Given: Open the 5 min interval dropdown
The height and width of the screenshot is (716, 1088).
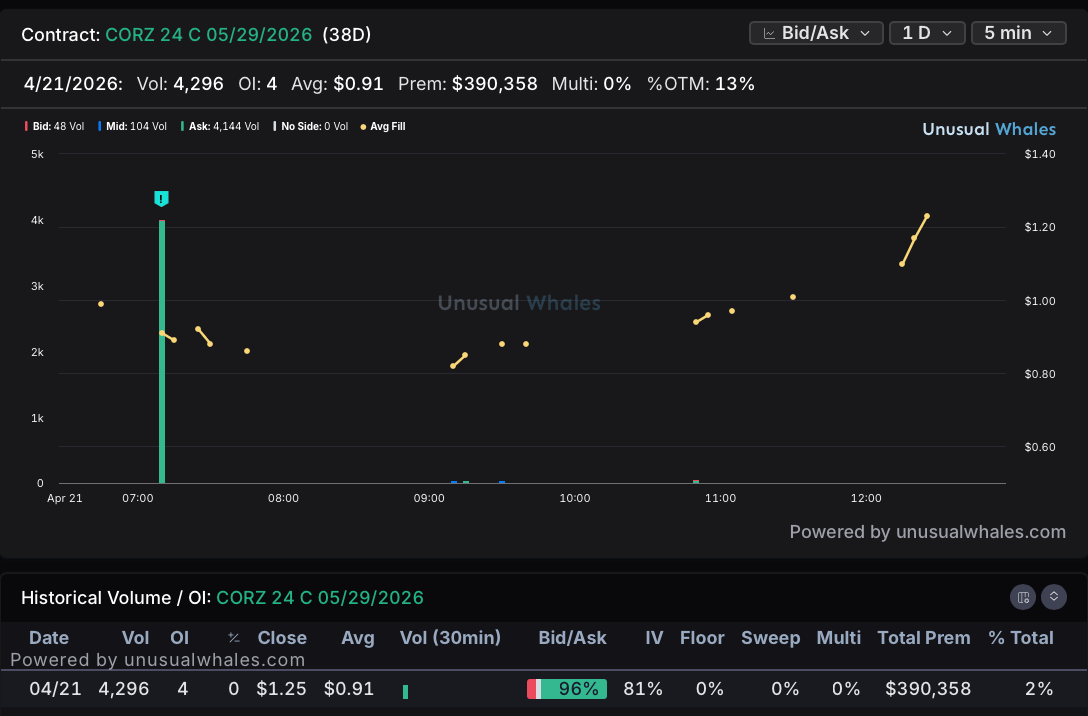Looking at the screenshot, I should point(1019,33).
